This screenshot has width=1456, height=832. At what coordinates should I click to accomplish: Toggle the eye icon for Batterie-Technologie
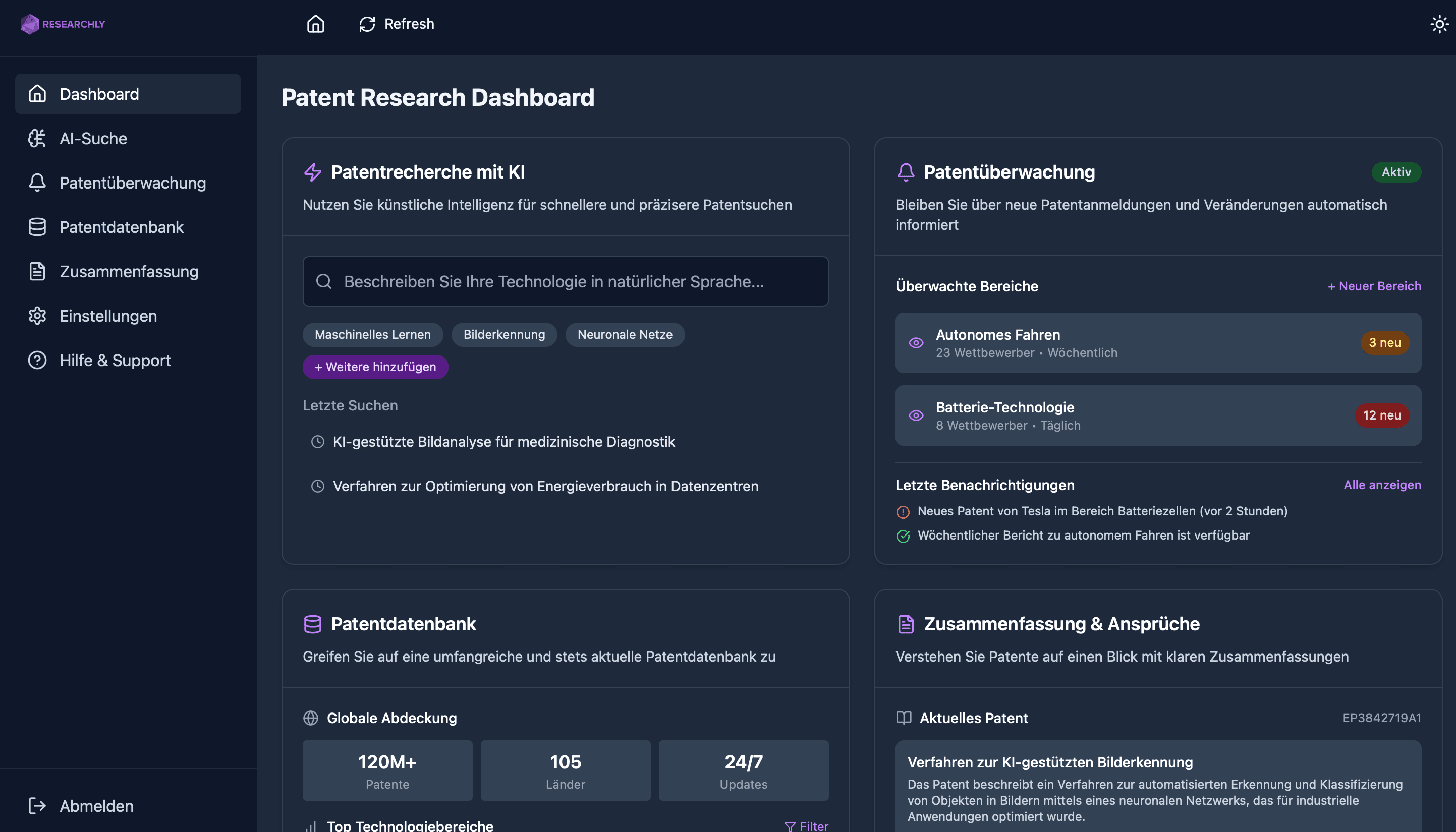916,415
